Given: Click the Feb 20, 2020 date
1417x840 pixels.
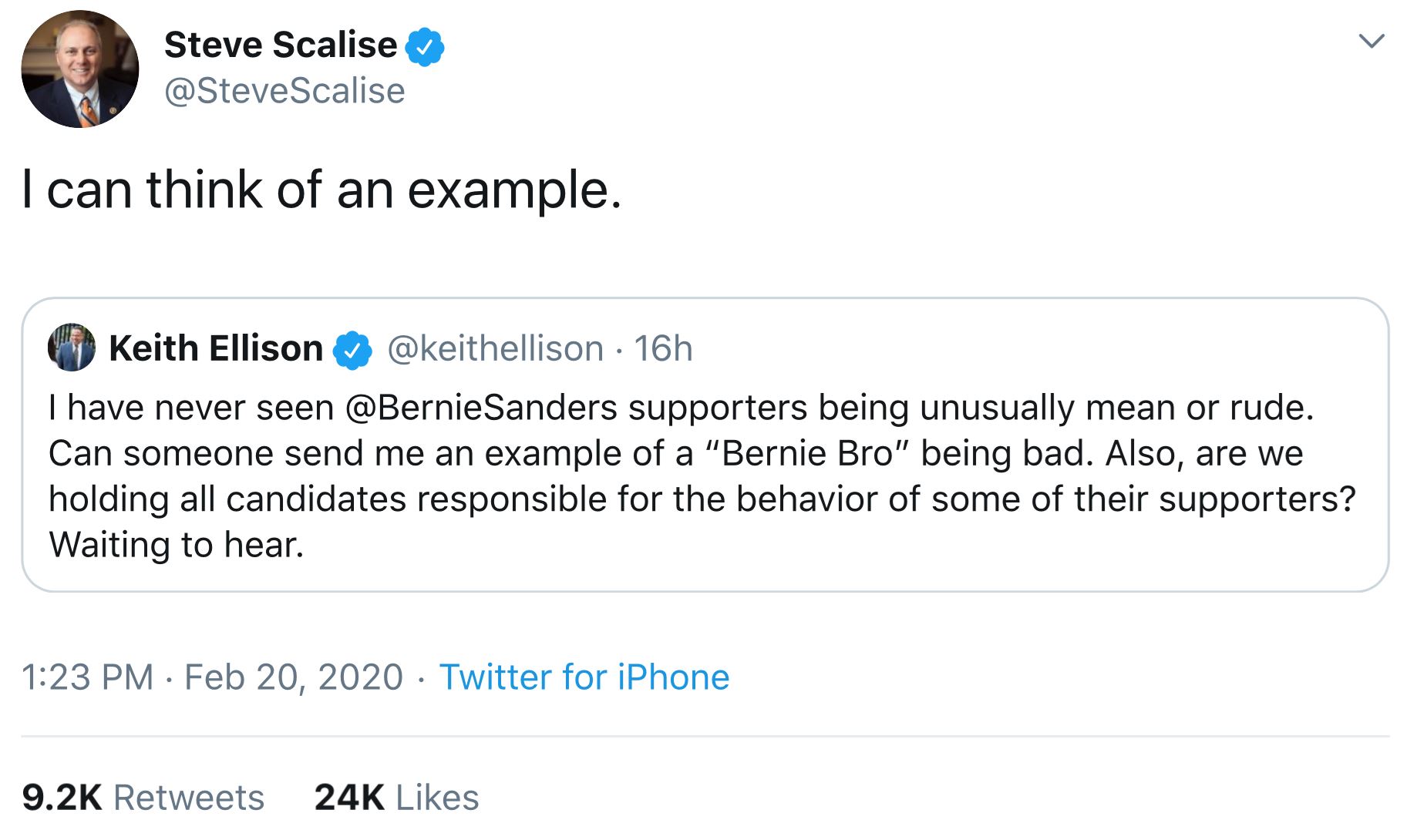Looking at the screenshot, I should [x=294, y=677].
